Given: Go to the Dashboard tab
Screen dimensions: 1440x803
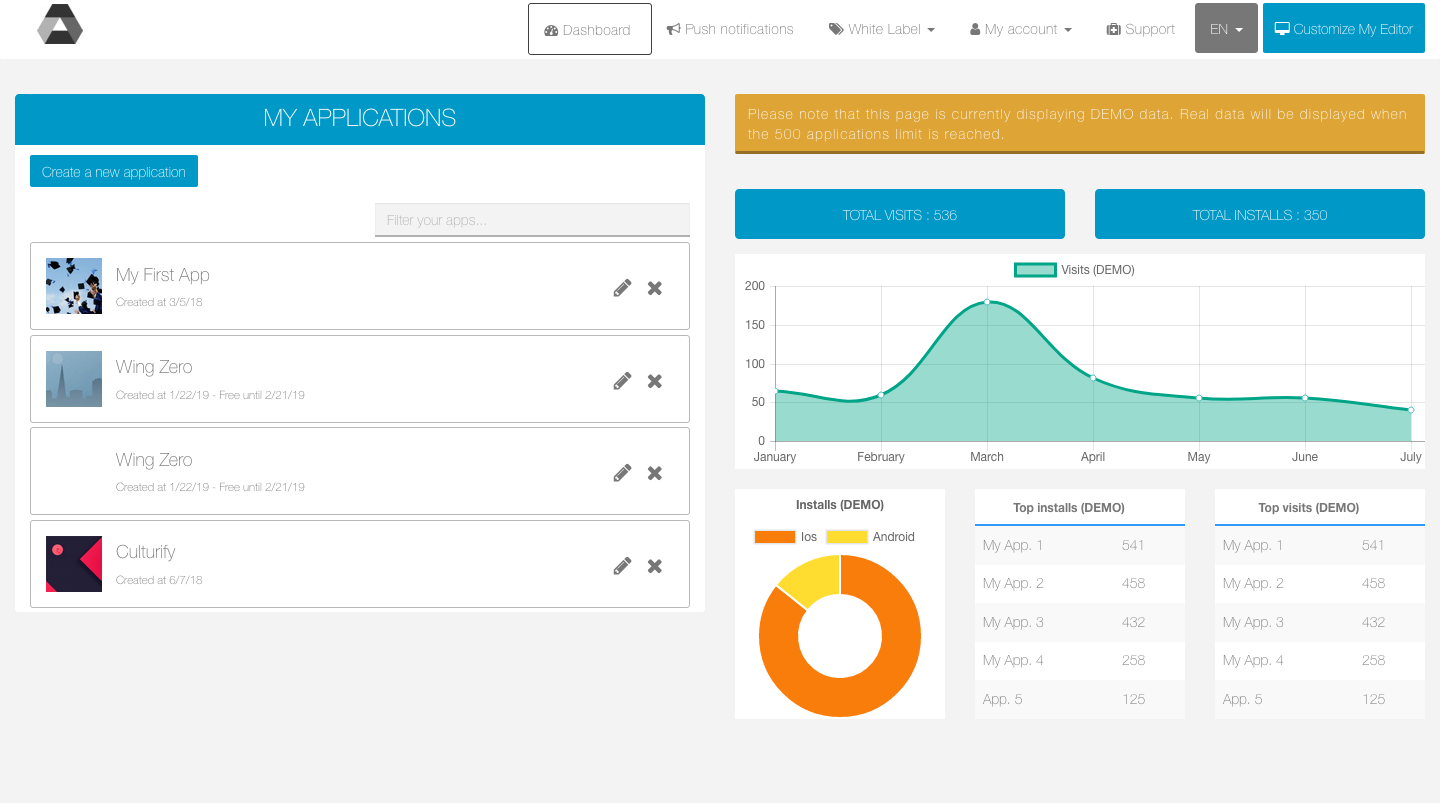Looking at the screenshot, I should (x=590, y=29).
